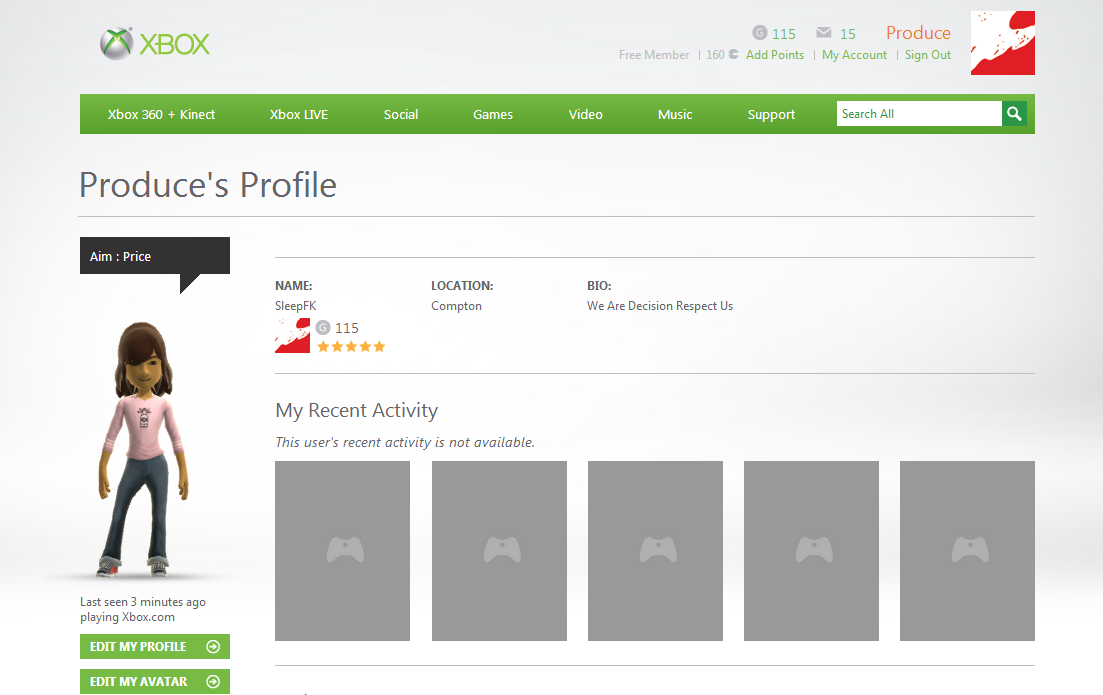Open the Xbox LIVE menu
Image resolution: width=1103 pixels, height=695 pixels.
(299, 114)
